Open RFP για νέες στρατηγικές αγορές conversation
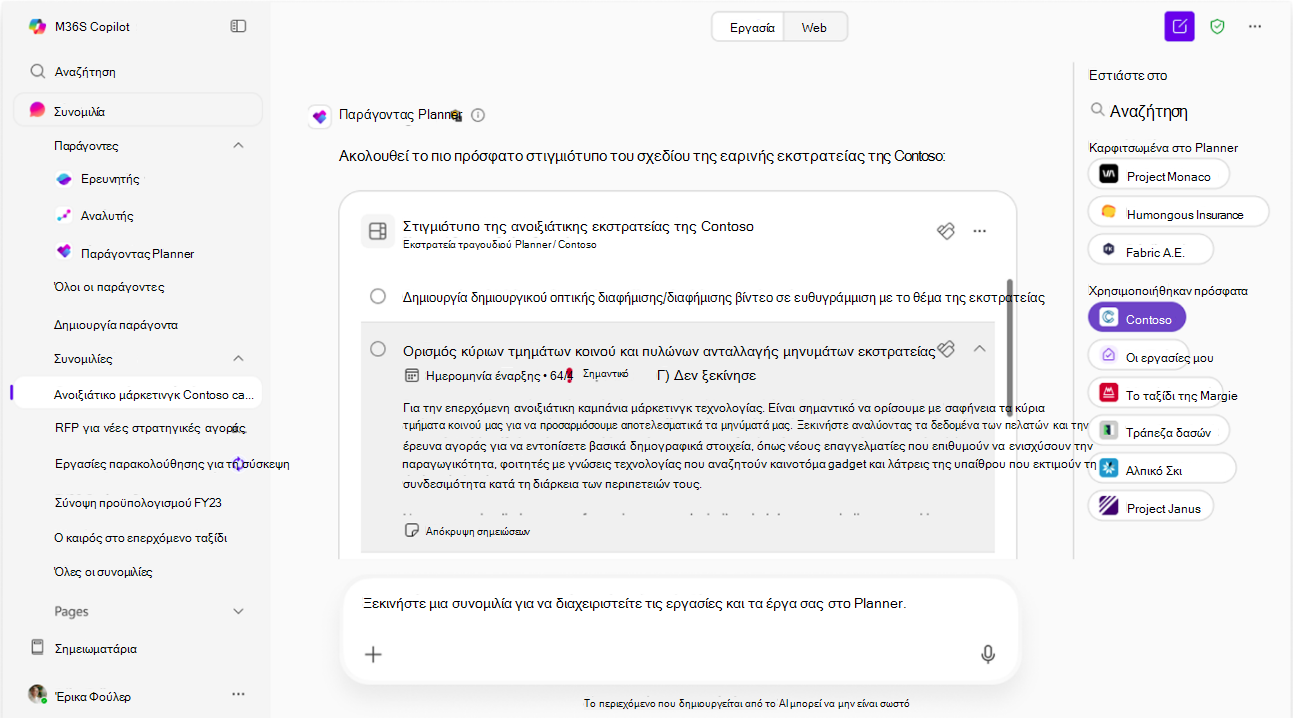Screen dimensions: 1293x718 150,428
